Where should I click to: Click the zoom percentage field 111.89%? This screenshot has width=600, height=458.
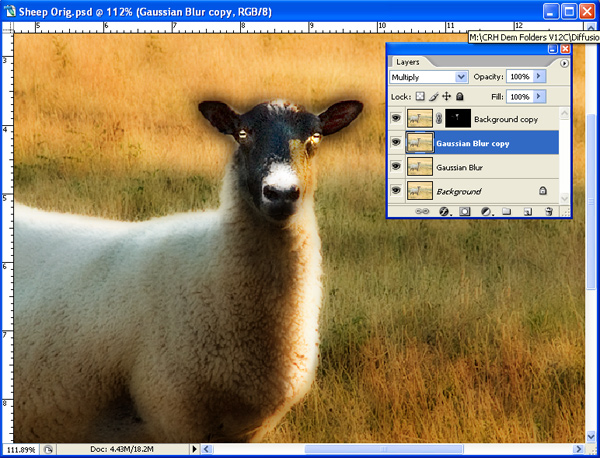pos(21,450)
